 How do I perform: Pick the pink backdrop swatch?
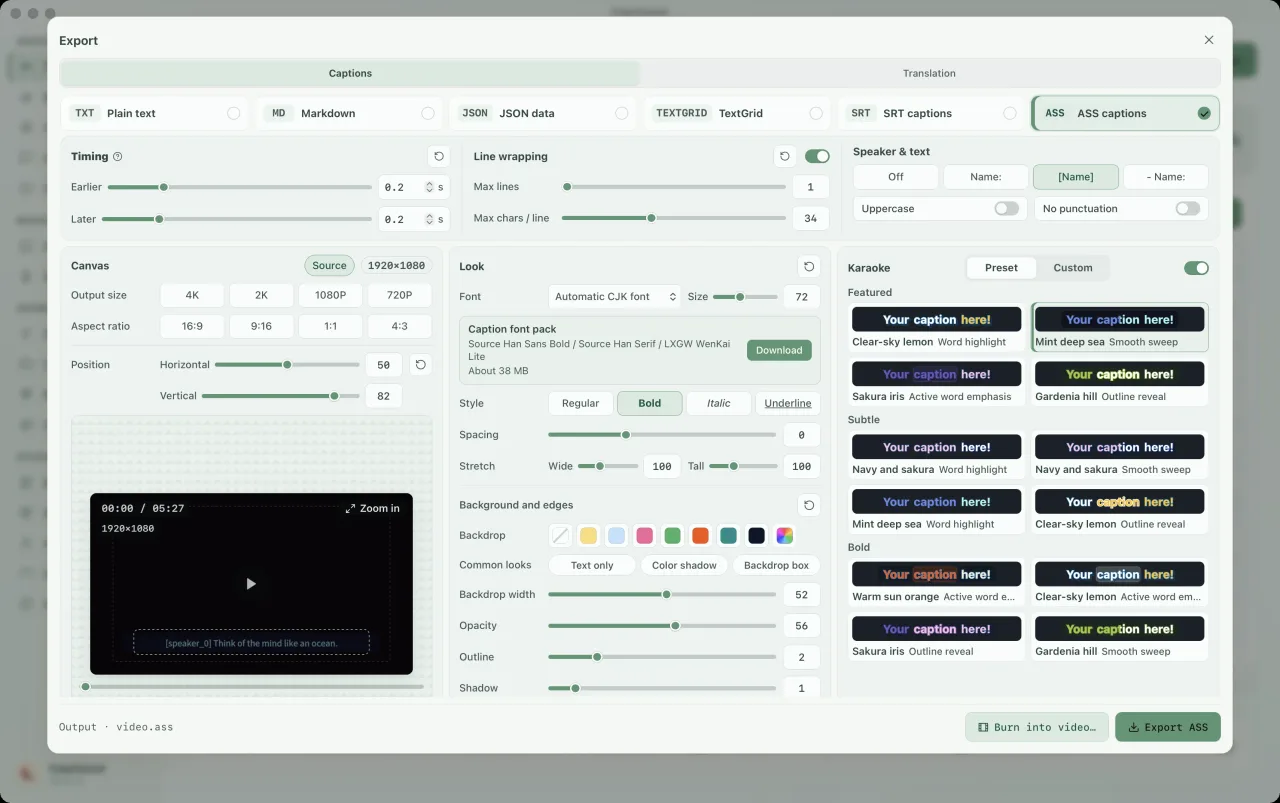pyautogui.click(x=645, y=536)
